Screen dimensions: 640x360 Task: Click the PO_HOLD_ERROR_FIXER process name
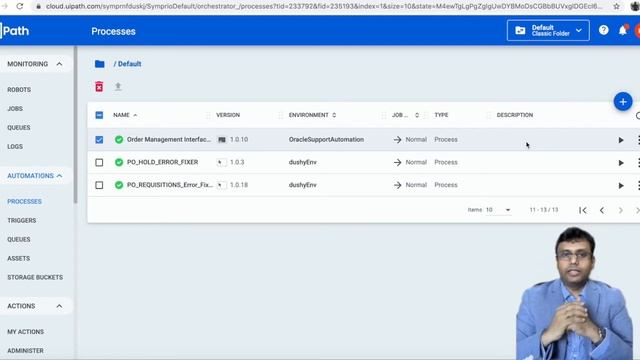(x=162, y=162)
